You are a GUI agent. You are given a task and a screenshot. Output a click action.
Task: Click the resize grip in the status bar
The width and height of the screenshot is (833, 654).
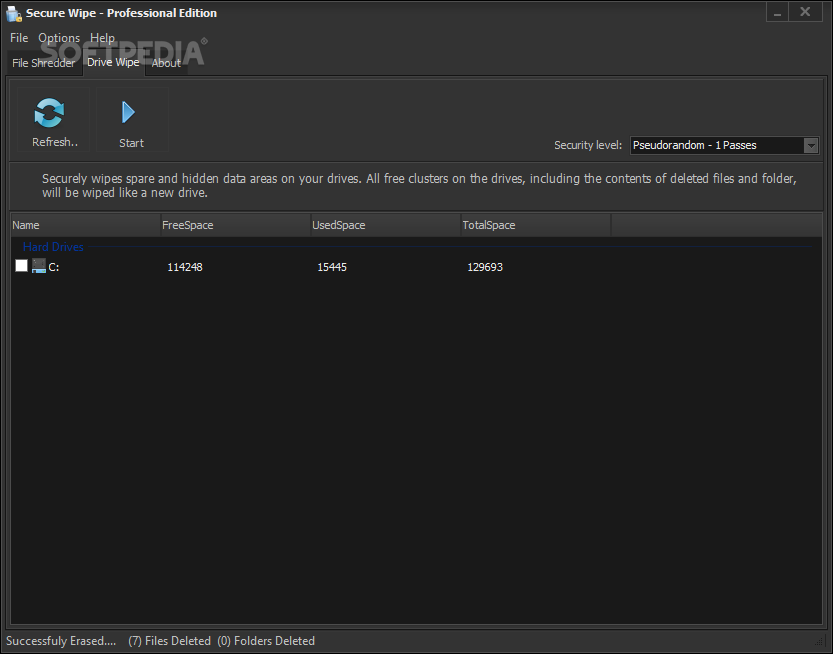click(x=819, y=641)
